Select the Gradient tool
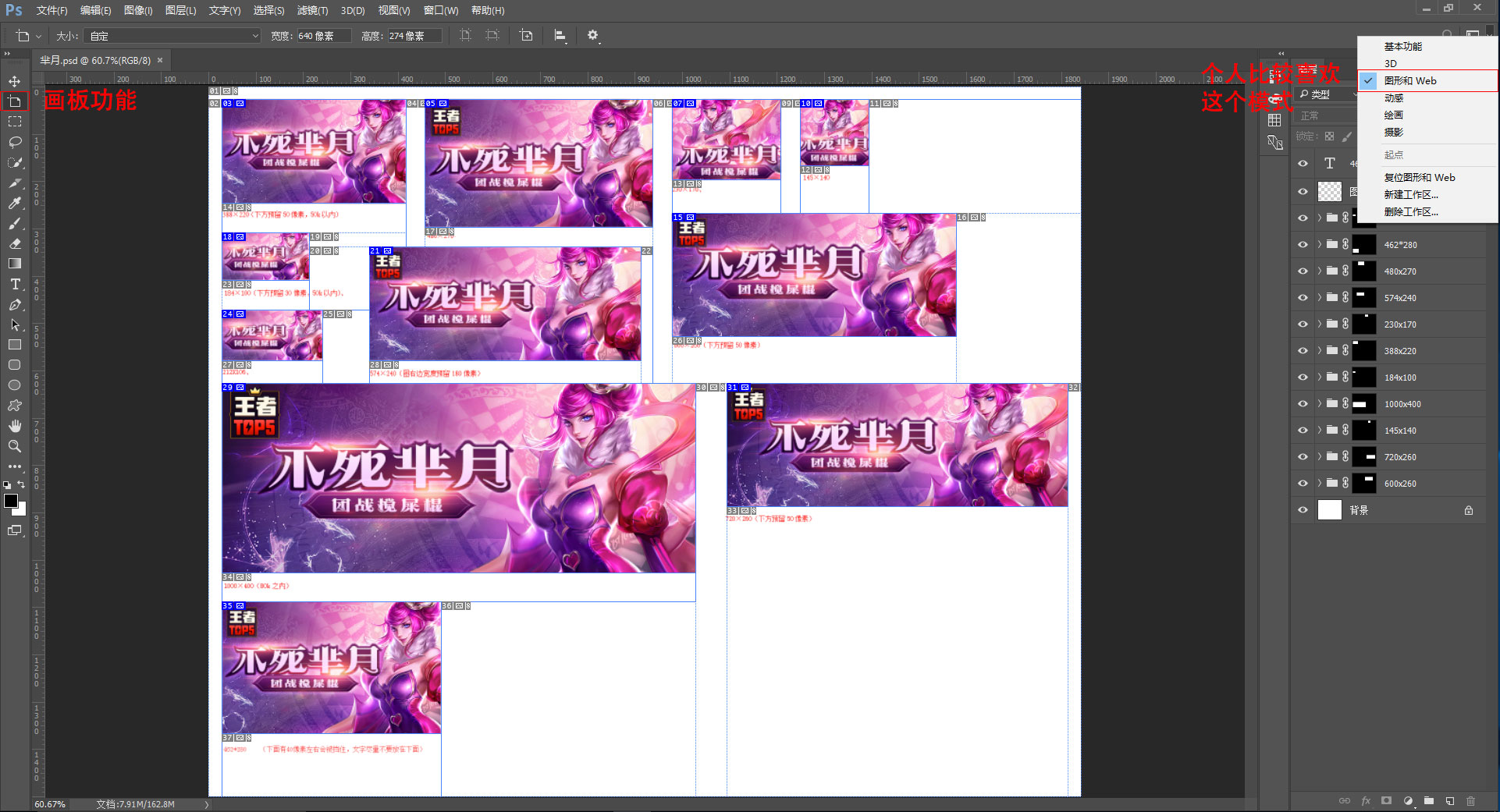 (15, 264)
